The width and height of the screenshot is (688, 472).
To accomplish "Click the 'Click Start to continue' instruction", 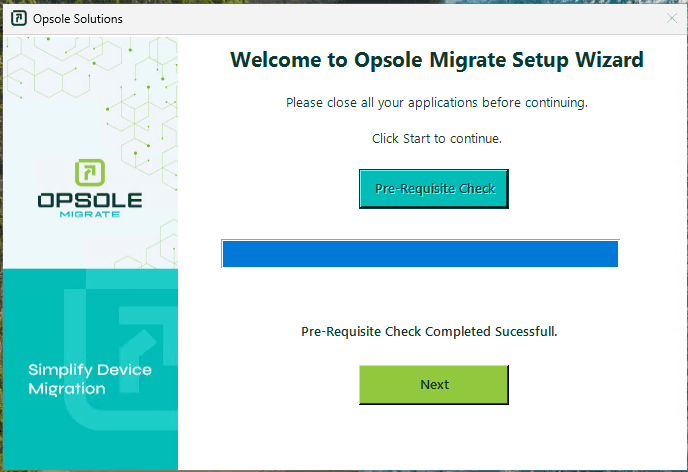I will [437, 138].
